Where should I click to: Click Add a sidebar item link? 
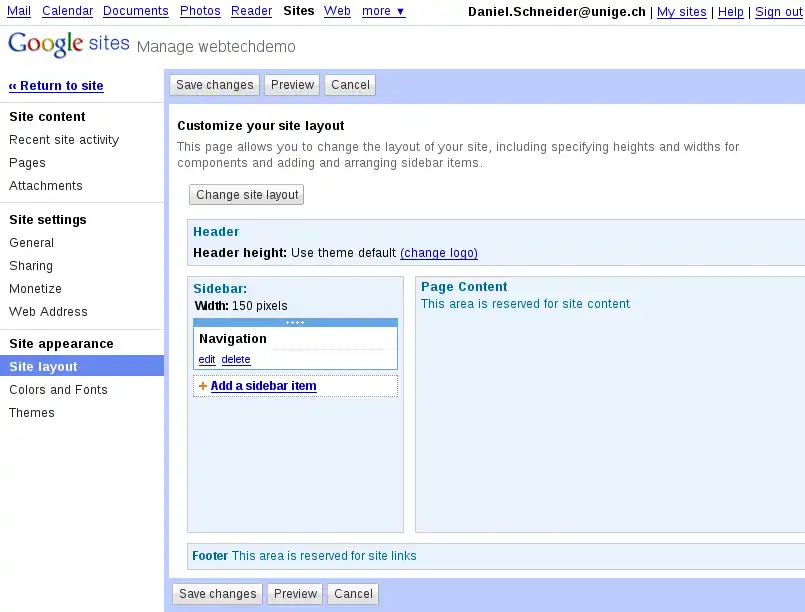tap(263, 386)
